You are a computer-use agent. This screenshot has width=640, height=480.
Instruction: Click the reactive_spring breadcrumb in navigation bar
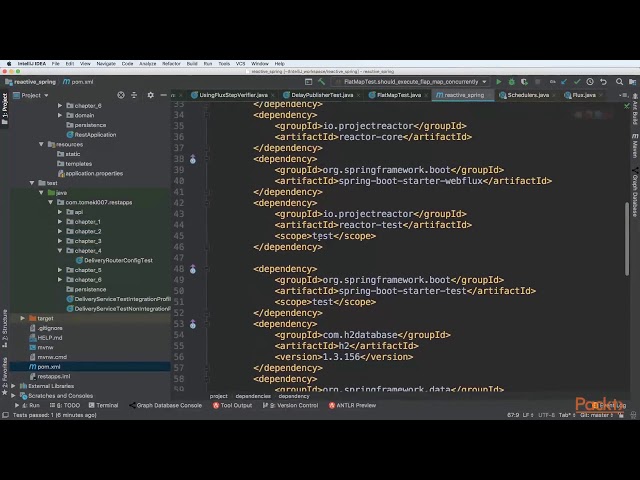[x=31, y=82]
